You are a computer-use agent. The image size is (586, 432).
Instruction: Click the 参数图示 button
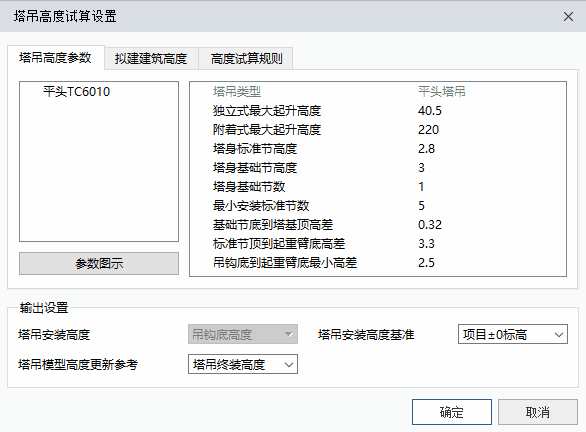coord(99,263)
